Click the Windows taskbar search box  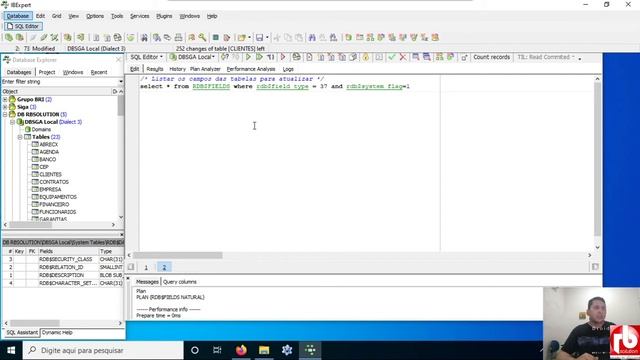pyautogui.click(x=103, y=350)
